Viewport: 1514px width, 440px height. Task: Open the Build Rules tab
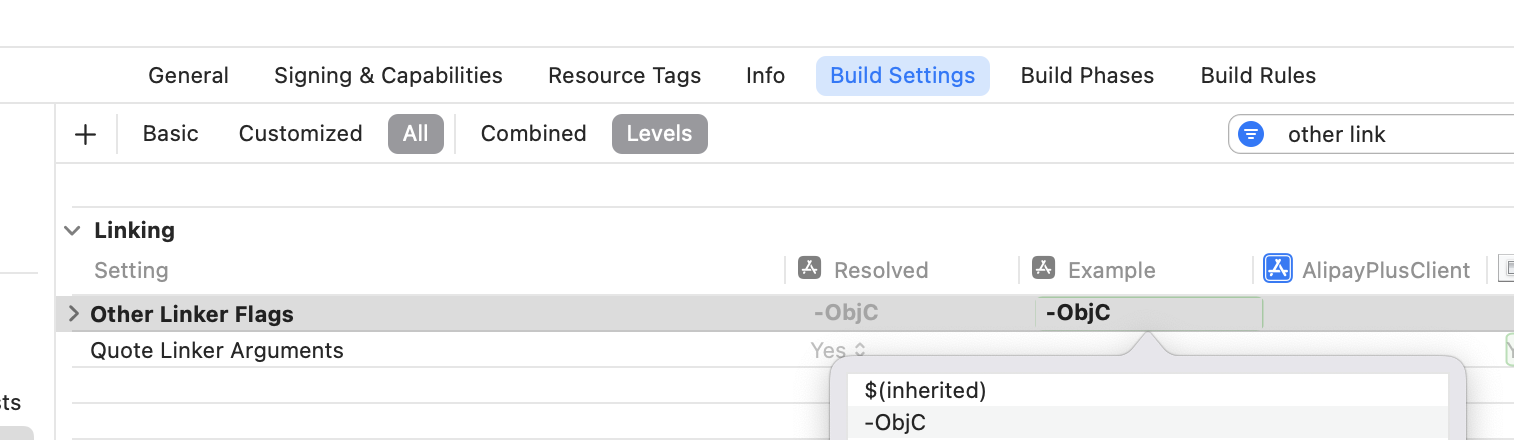tap(1258, 76)
